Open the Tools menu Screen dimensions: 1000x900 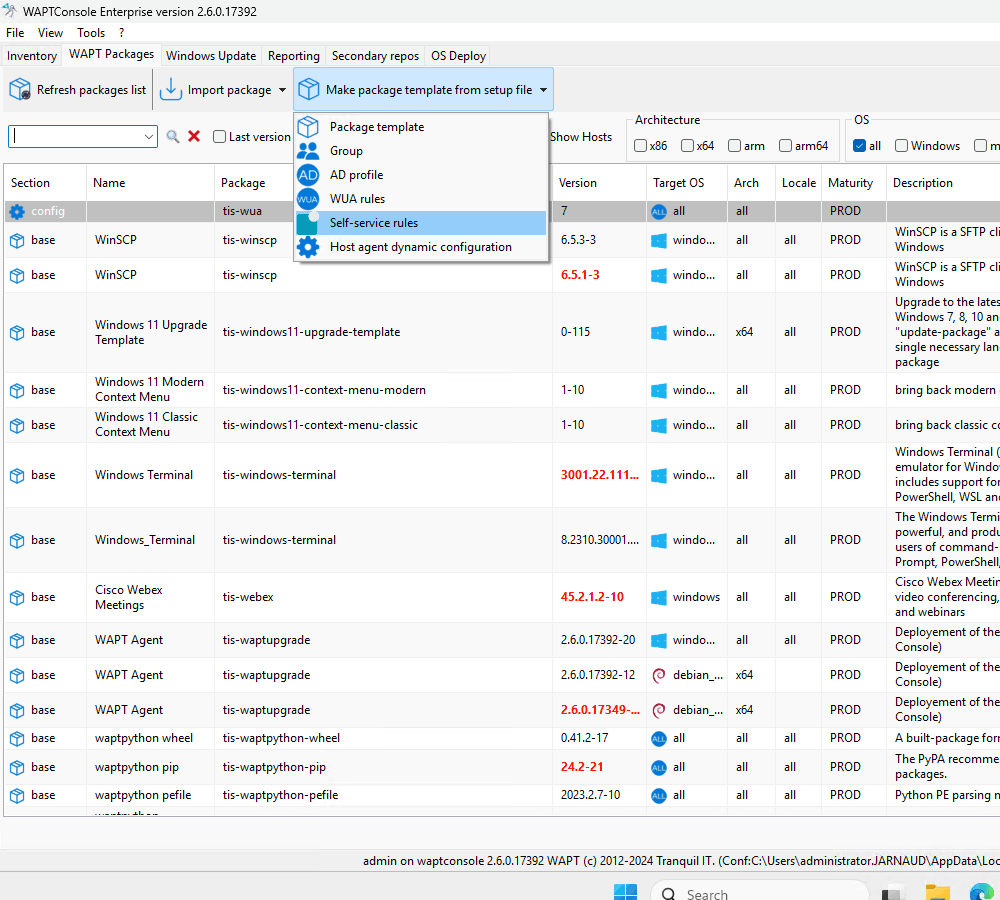click(91, 33)
